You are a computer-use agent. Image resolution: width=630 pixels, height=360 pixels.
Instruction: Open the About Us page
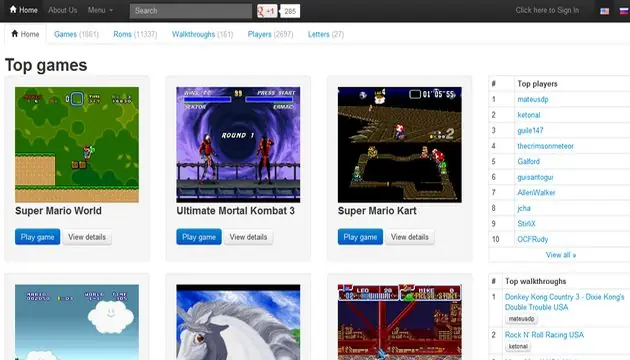[63, 10]
